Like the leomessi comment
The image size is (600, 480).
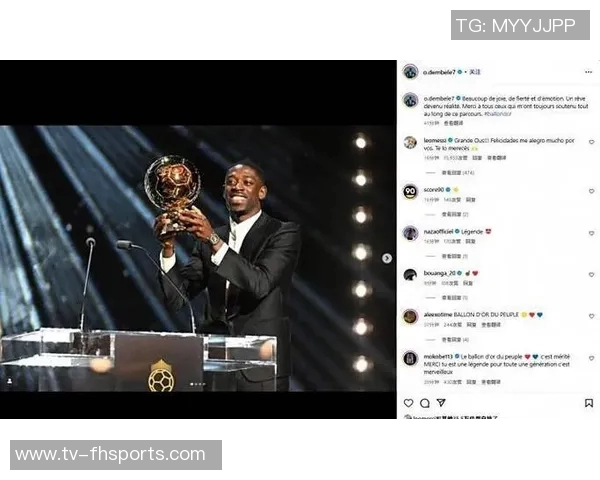pyautogui.click(x=591, y=142)
